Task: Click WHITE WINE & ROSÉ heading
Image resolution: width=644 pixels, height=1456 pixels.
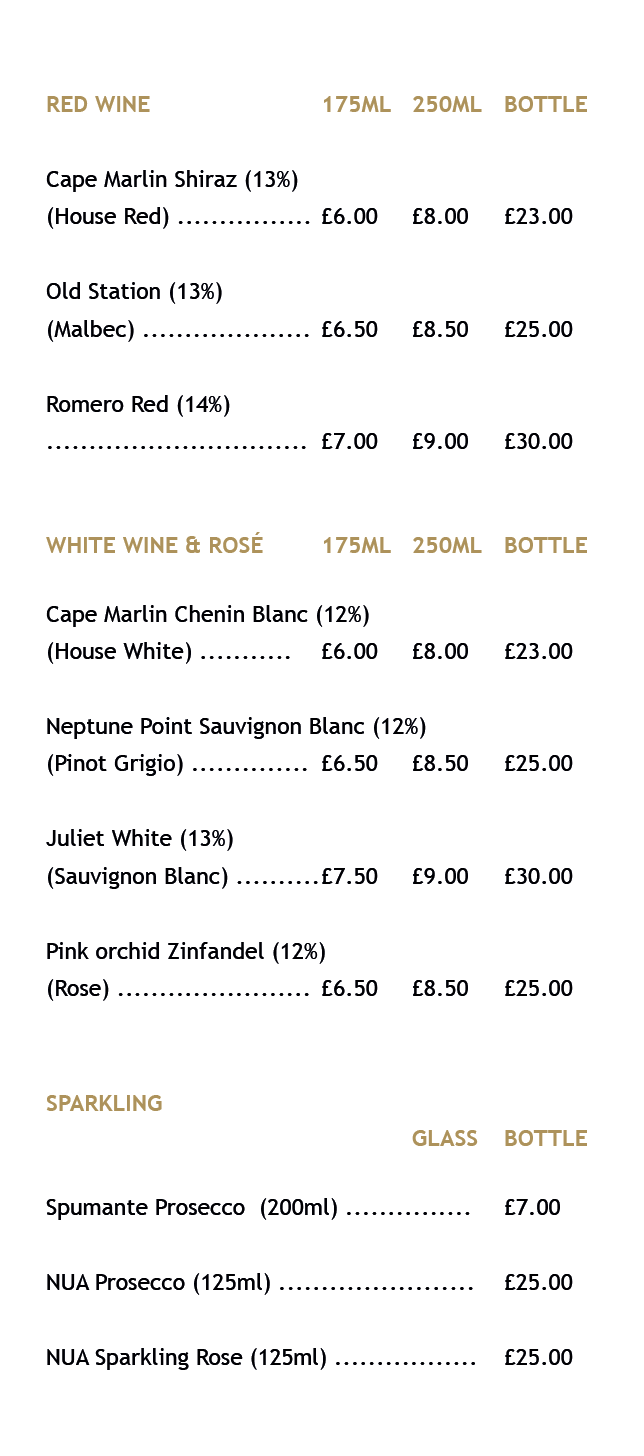Action: (x=155, y=545)
